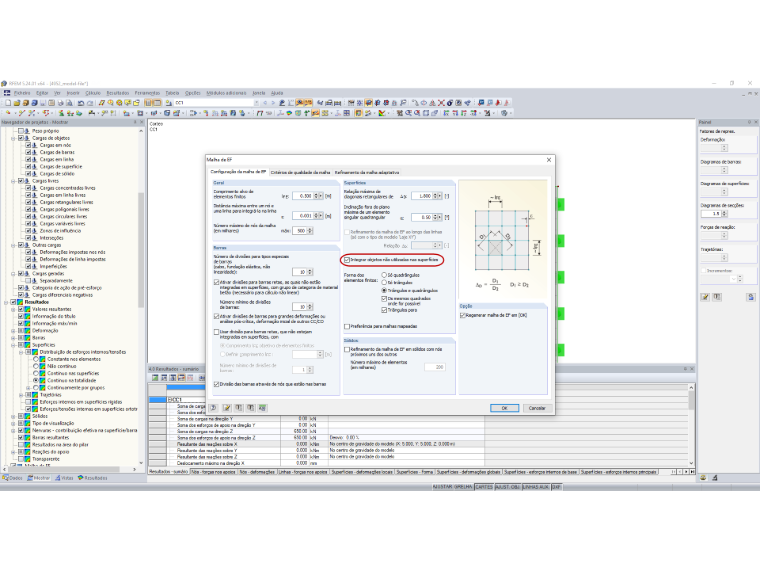Open the Cálculo menu
This screenshot has height=570, width=760.
tap(93, 93)
